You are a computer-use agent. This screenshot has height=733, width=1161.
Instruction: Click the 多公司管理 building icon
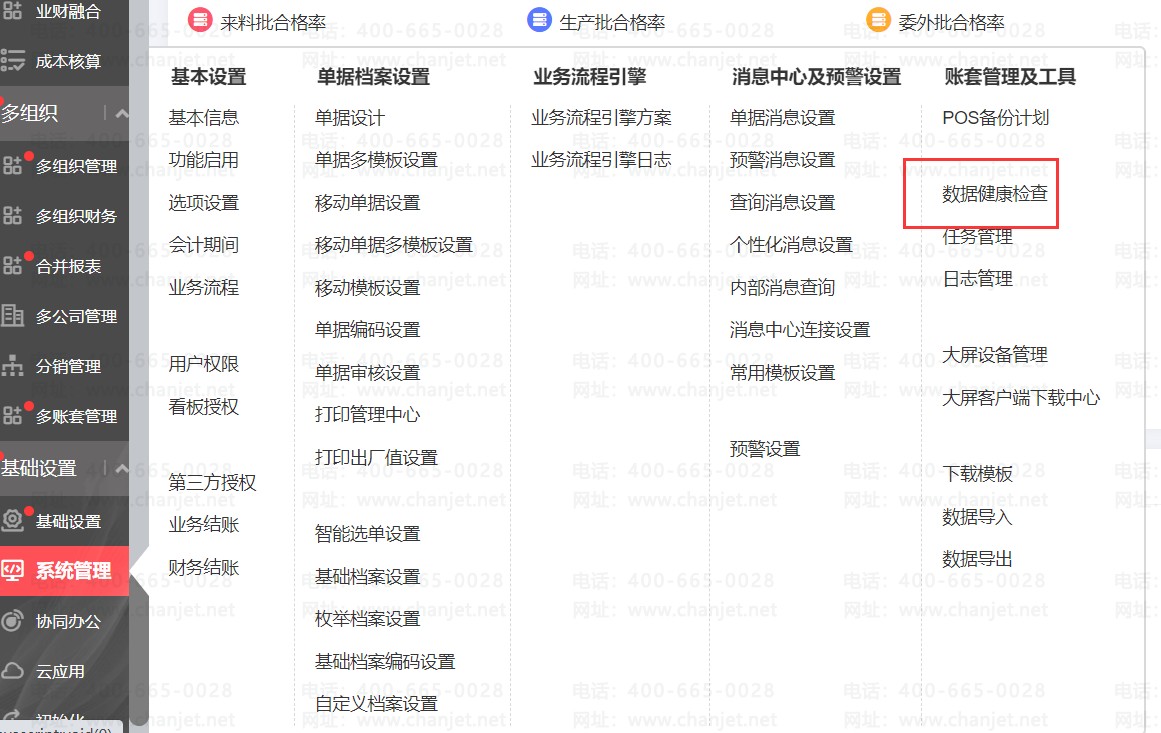pyautogui.click(x=13, y=315)
